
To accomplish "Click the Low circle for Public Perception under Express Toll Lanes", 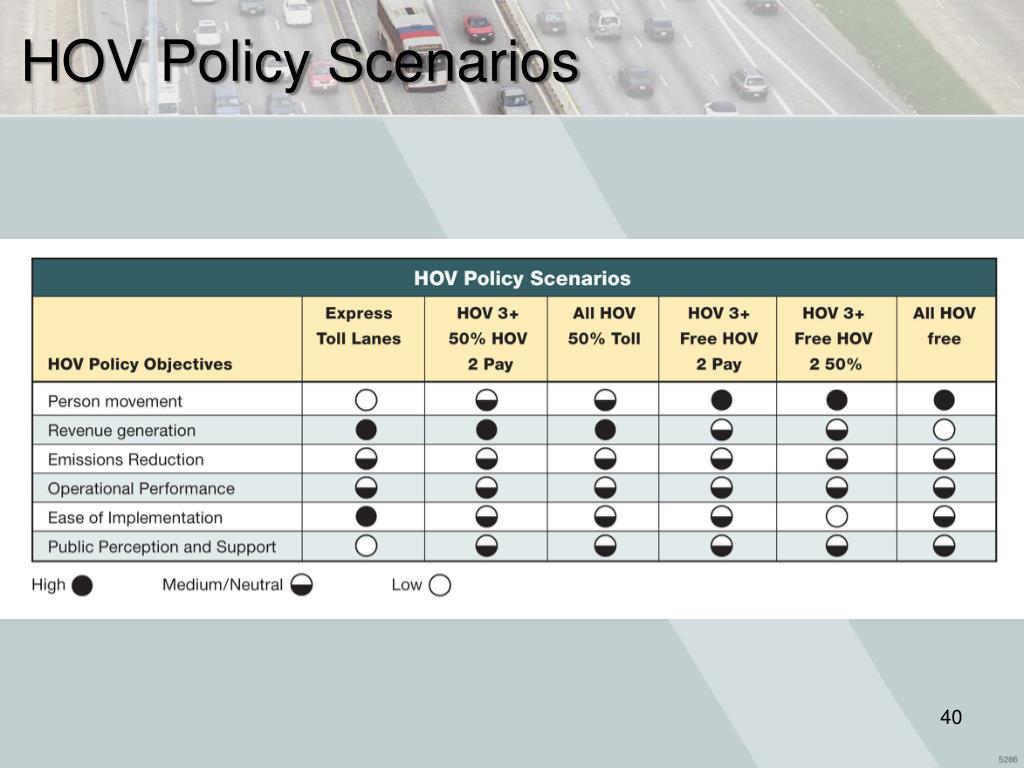I will pos(366,545).
